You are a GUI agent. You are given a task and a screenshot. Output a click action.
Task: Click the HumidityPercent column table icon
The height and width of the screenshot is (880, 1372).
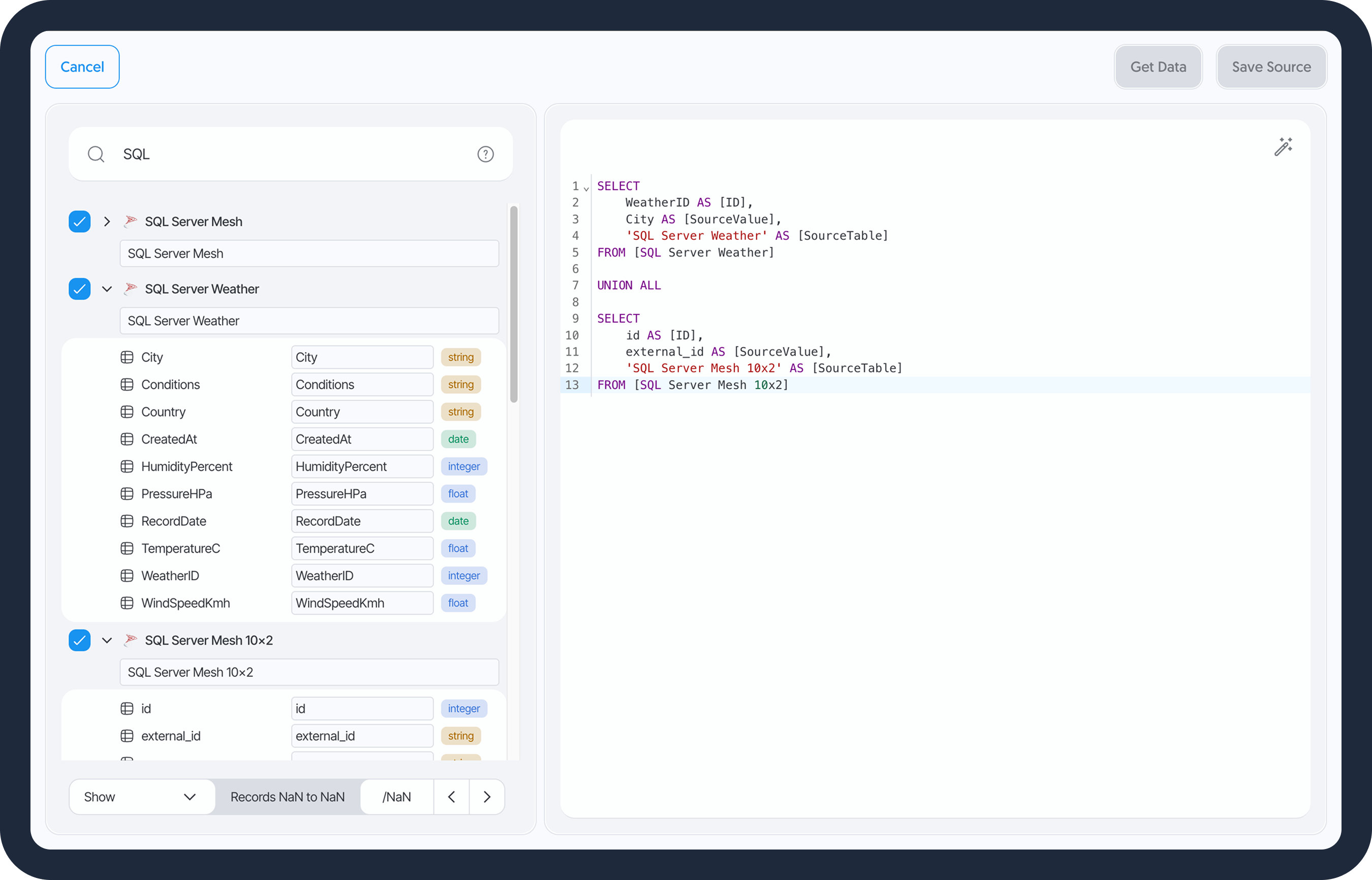(127, 466)
